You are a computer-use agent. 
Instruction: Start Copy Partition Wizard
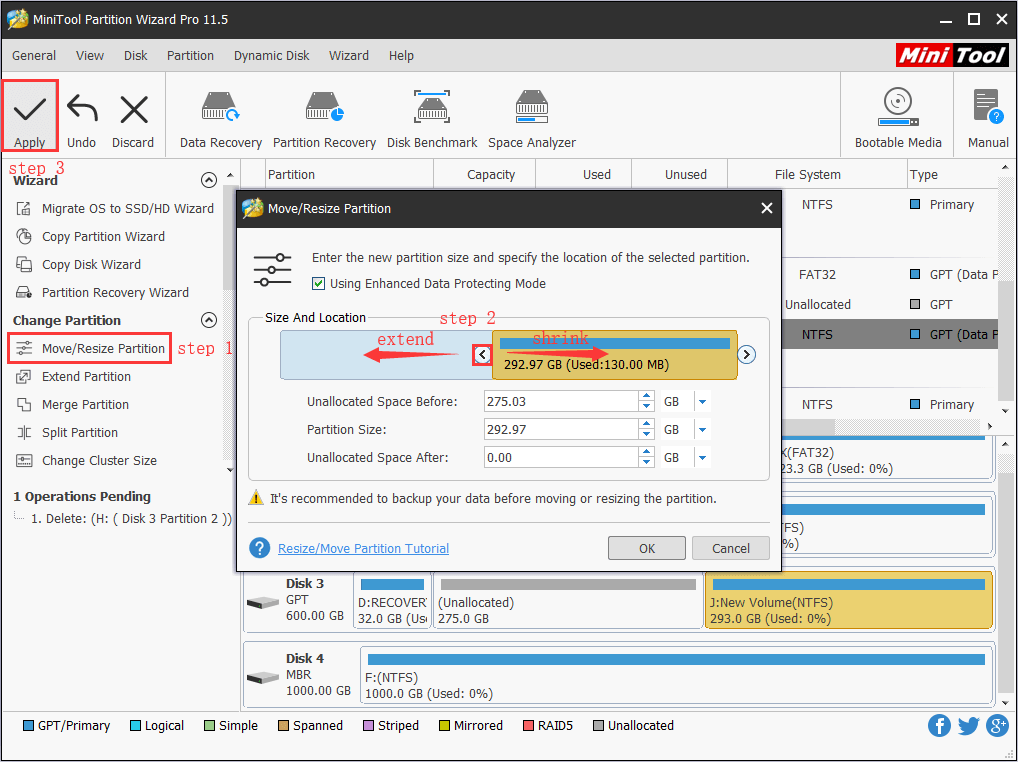tap(90, 236)
